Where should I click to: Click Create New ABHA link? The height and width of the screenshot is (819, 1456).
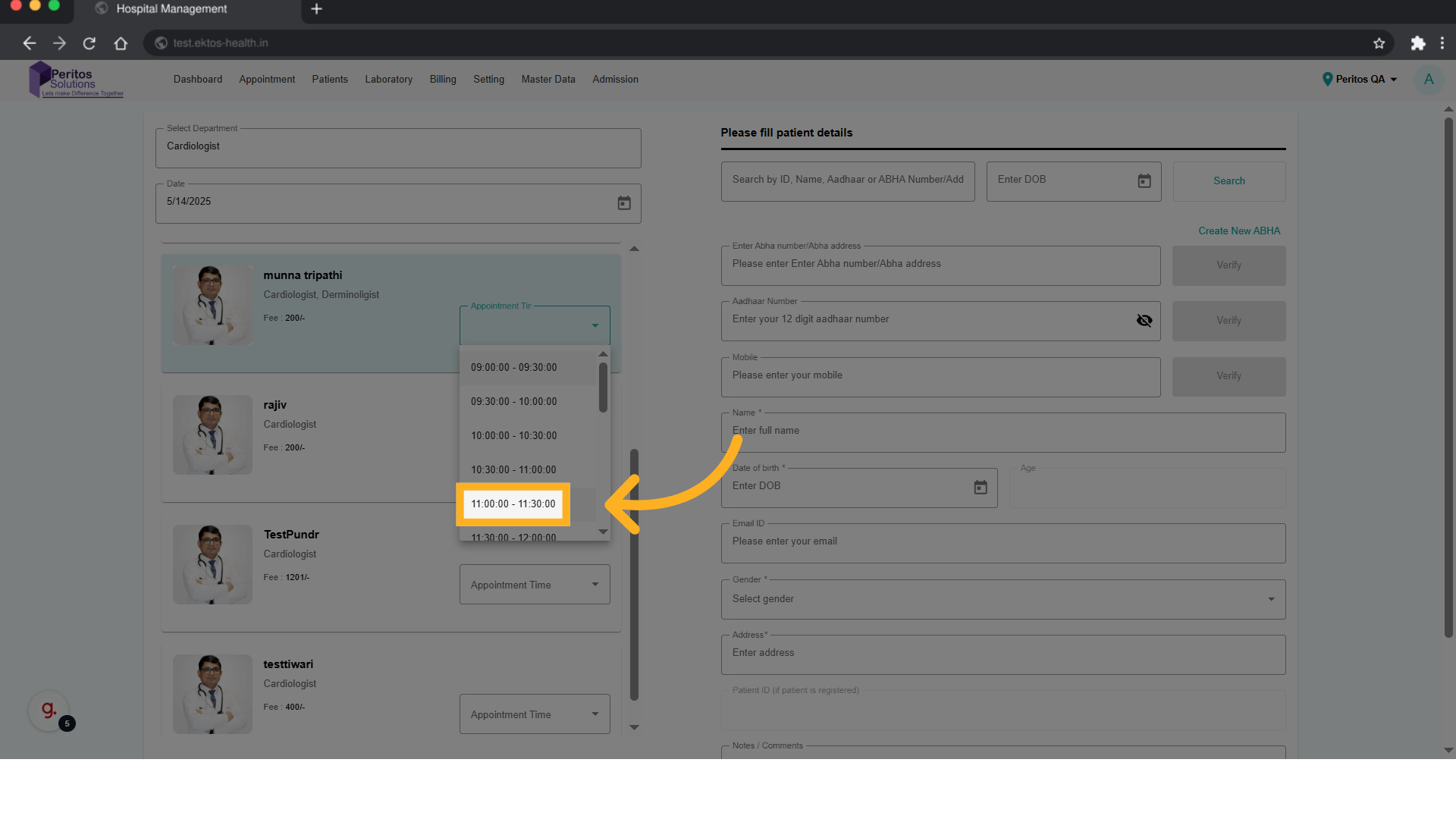pyautogui.click(x=1238, y=231)
